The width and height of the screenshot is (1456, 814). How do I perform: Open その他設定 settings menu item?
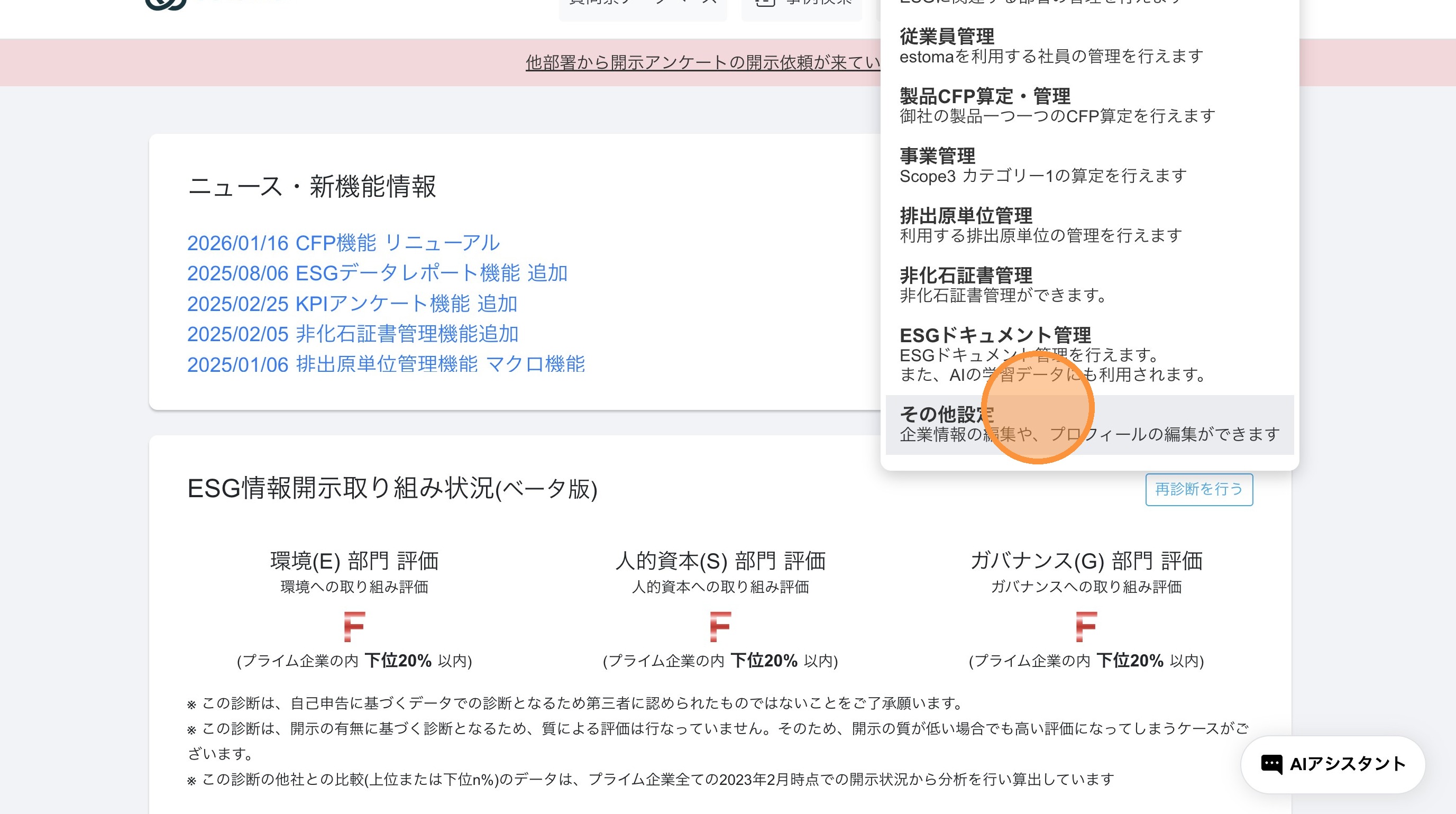coord(1089,425)
